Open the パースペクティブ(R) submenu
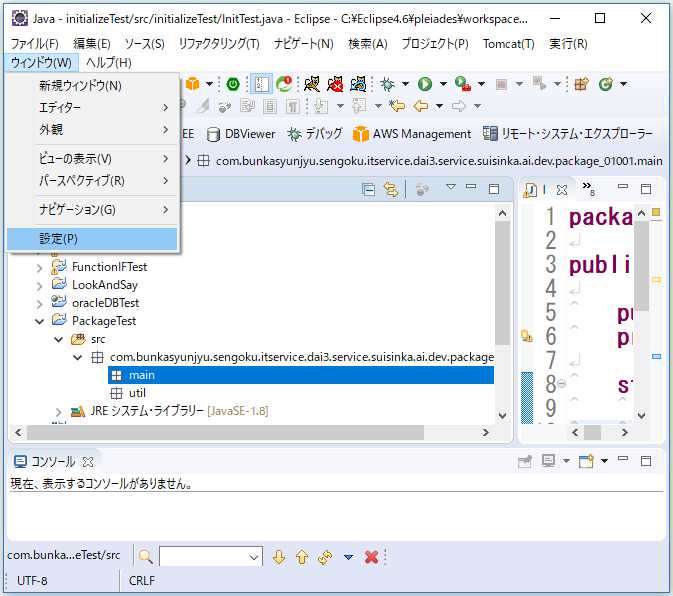Image resolution: width=673 pixels, height=596 pixels. pyautogui.click(x=92, y=181)
